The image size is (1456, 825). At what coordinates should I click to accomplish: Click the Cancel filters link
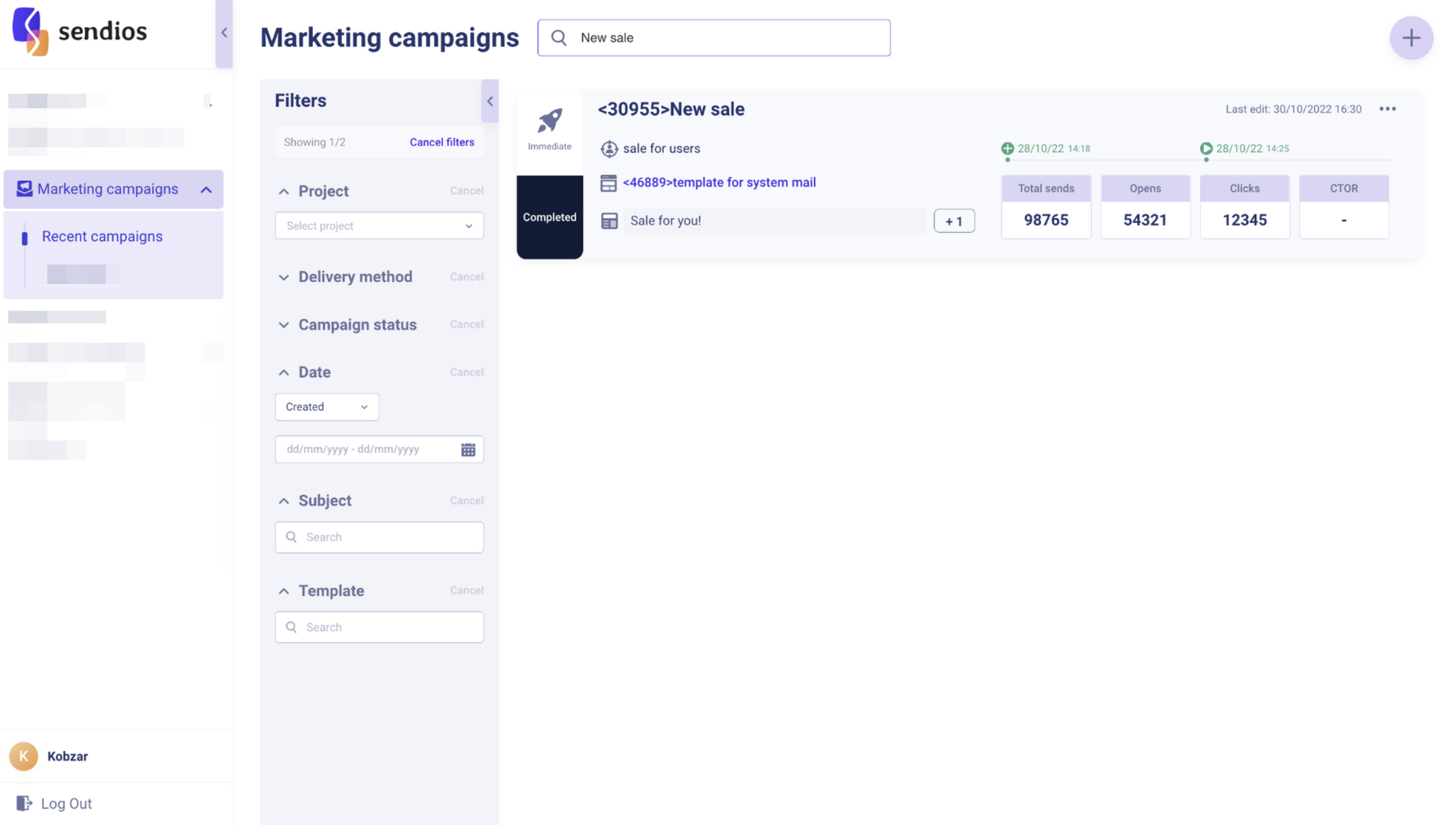click(x=442, y=142)
